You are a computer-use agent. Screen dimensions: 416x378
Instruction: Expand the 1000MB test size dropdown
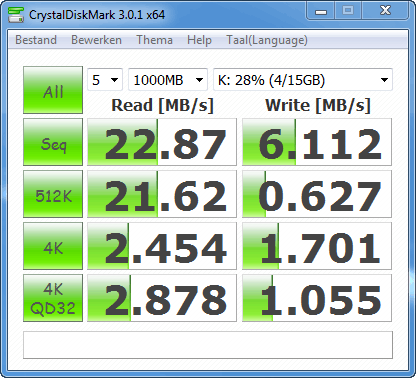[168, 80]
